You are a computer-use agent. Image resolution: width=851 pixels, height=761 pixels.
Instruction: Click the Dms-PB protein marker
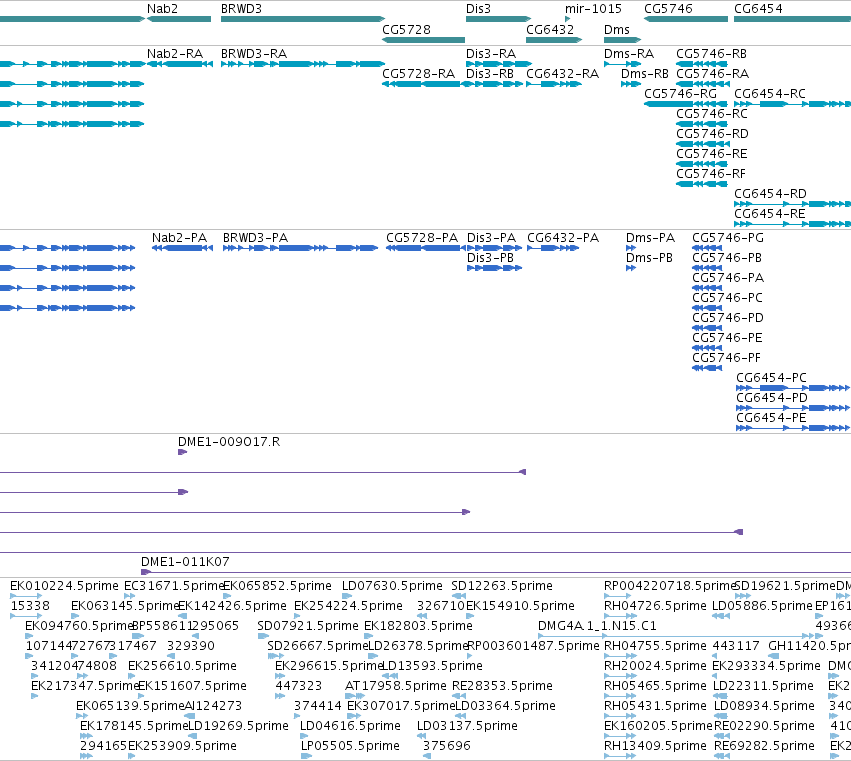[x=631, y=268]
